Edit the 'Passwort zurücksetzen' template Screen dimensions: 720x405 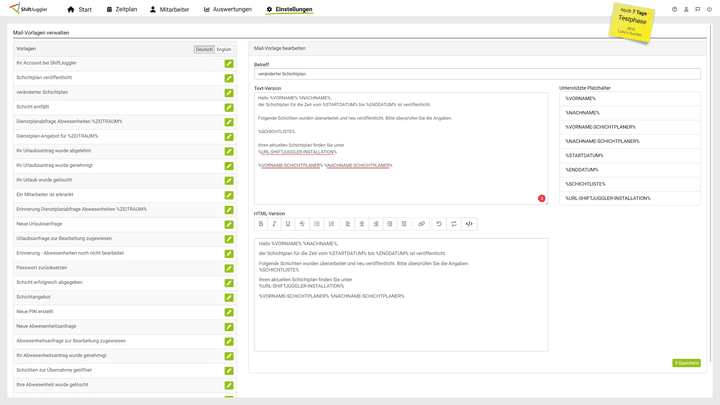229,268
